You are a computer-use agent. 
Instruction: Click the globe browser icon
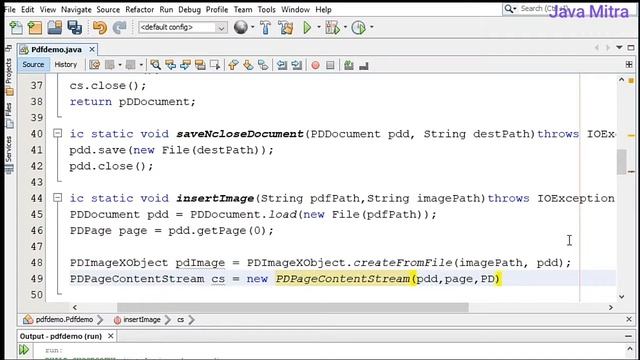click(x=241, y=27)
